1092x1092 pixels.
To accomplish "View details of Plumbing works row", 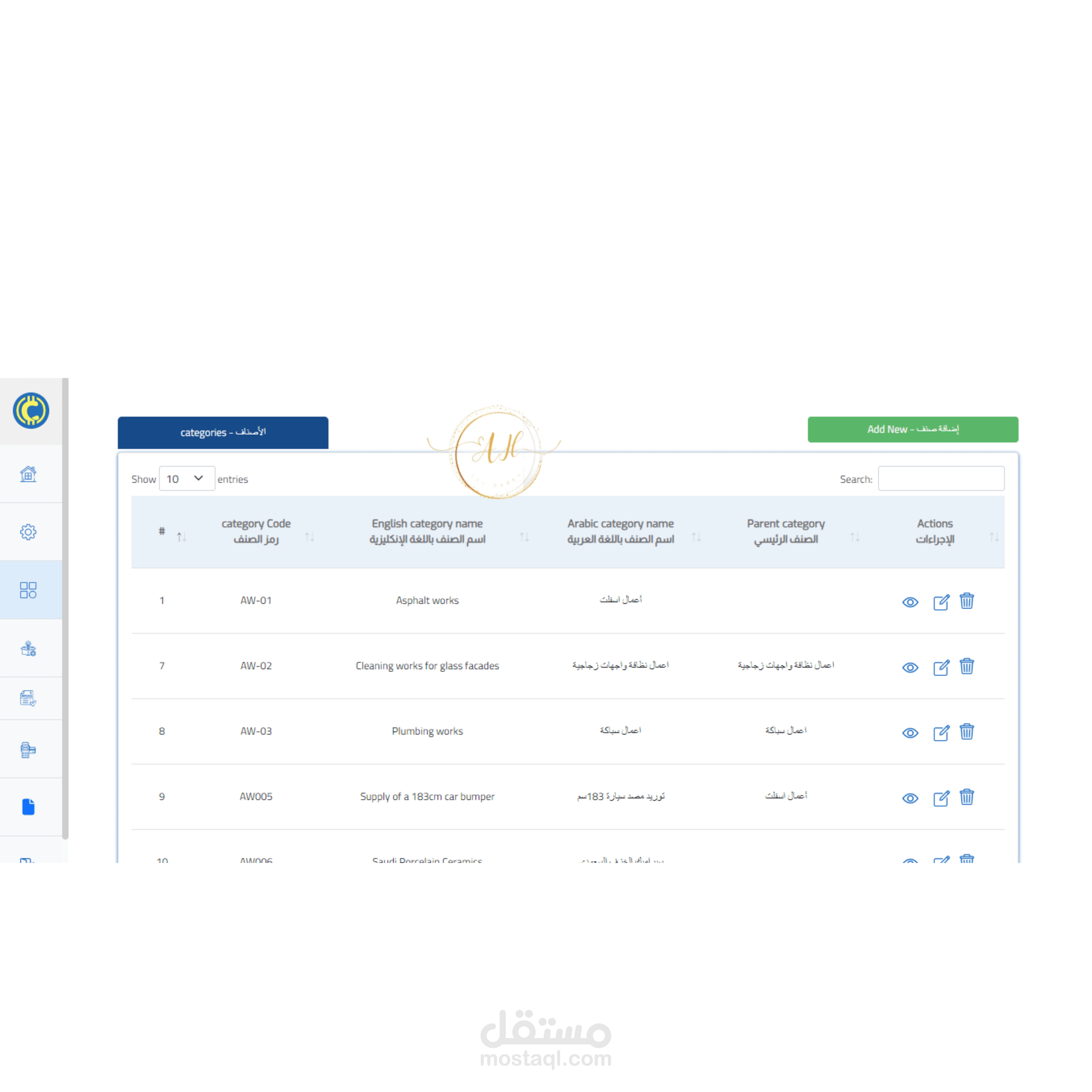I will click(x=910, y=733).
